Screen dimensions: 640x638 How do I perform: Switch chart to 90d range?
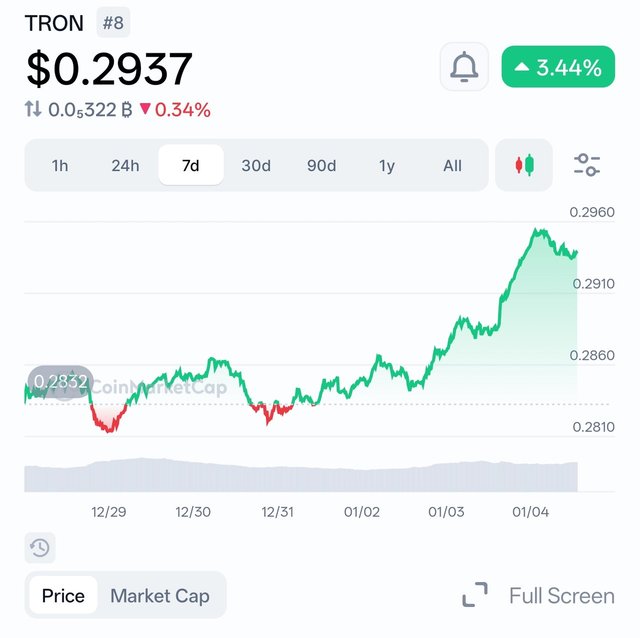tap(322, 165)
